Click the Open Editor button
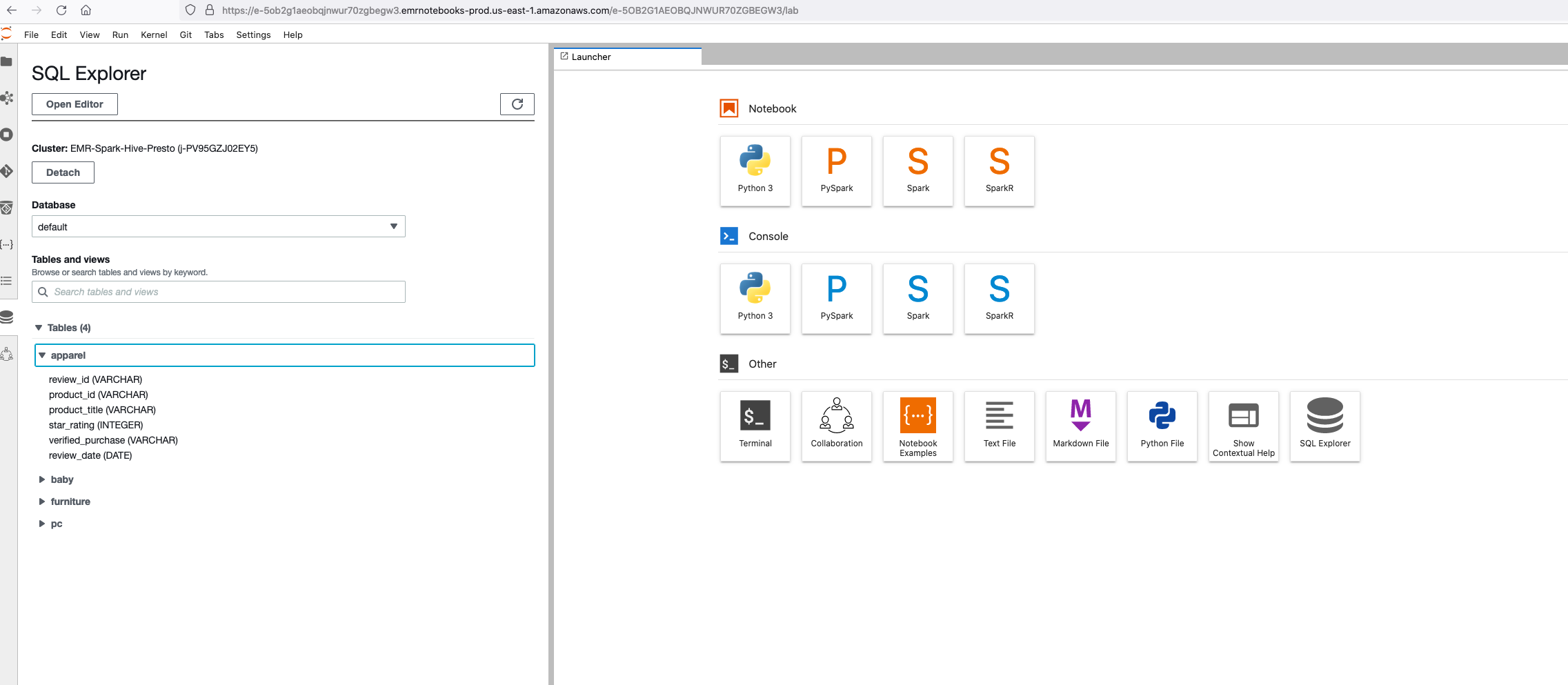The height and width of the screenshot is (685, 1568). (x=75, y=104)
